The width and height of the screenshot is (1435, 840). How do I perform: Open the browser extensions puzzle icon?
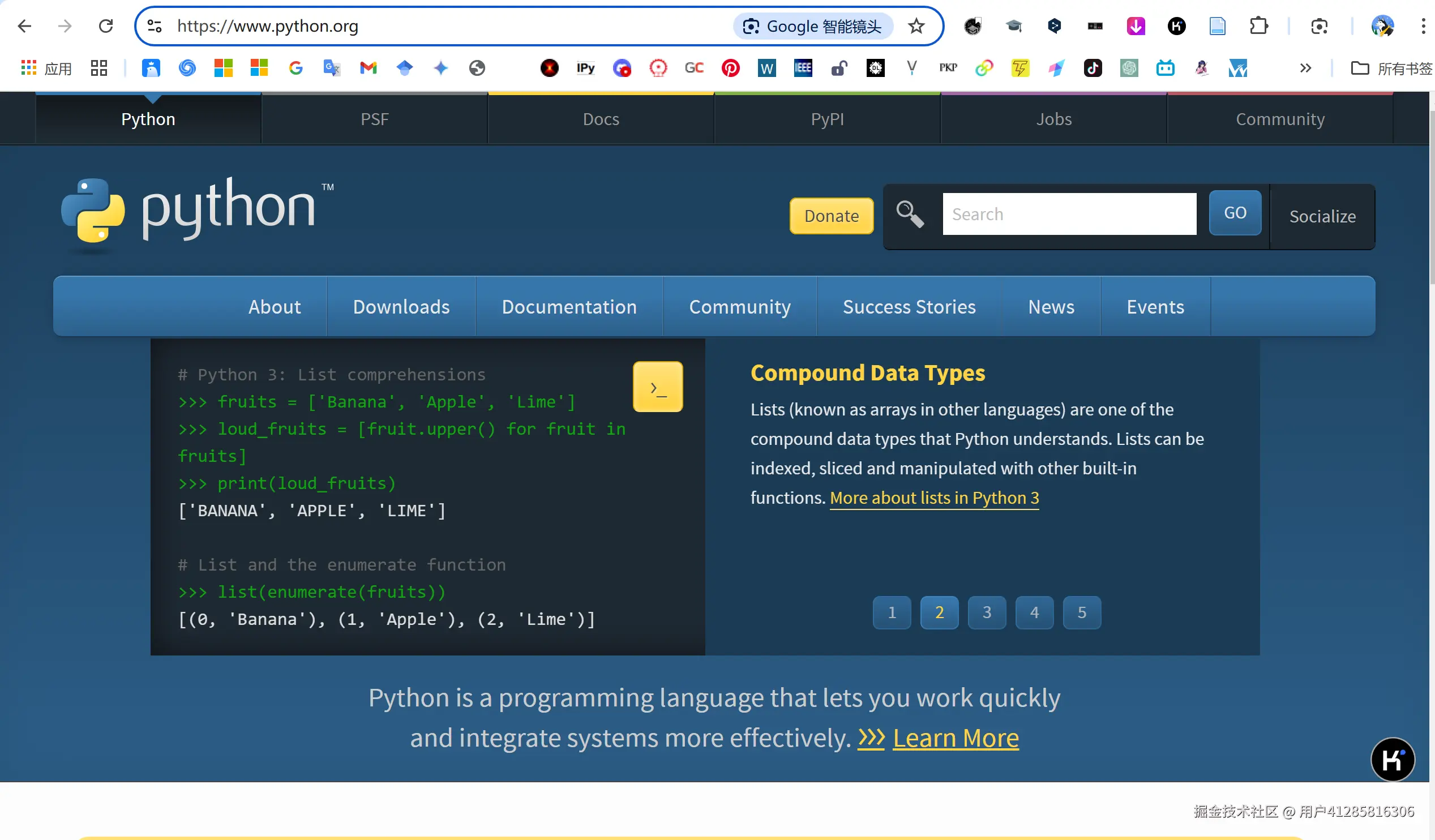[1258, 26]
